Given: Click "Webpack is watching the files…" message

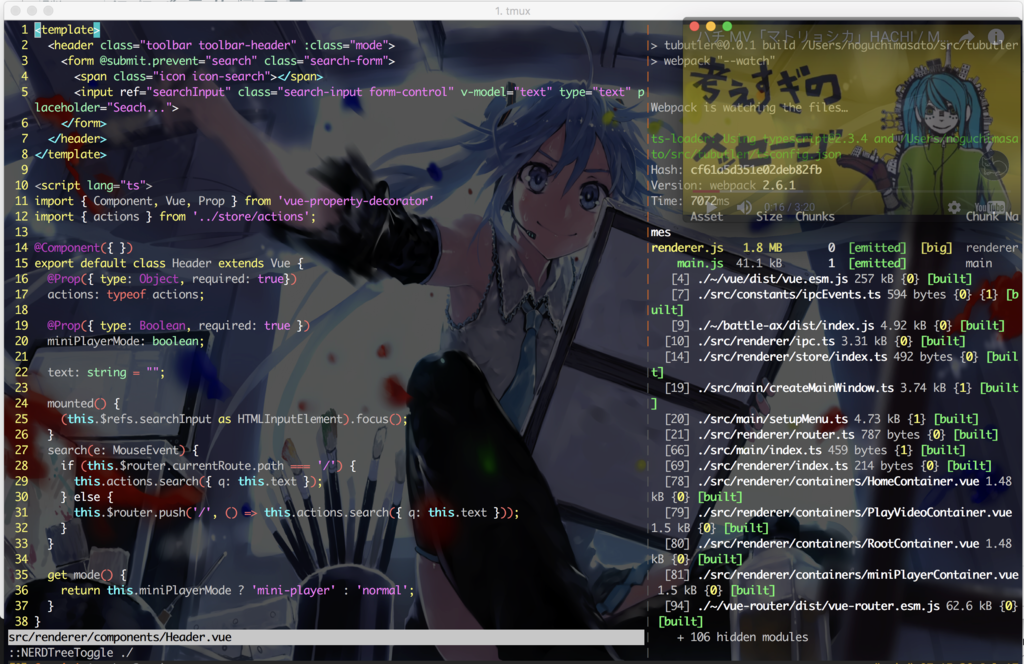Looking at the screenshot, I should (749, 108).
